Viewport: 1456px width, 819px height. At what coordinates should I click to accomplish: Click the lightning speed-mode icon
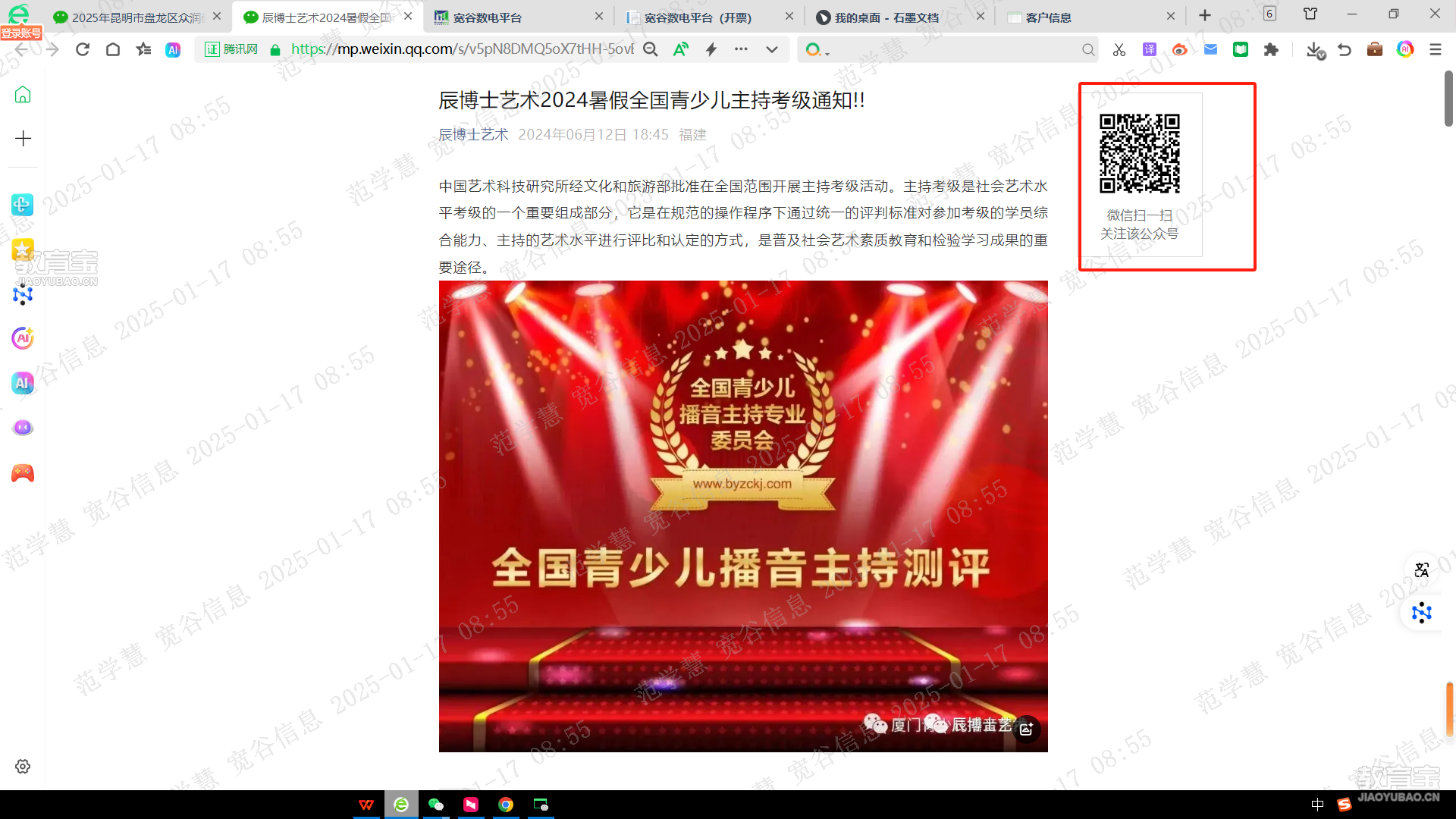(711, 49)
